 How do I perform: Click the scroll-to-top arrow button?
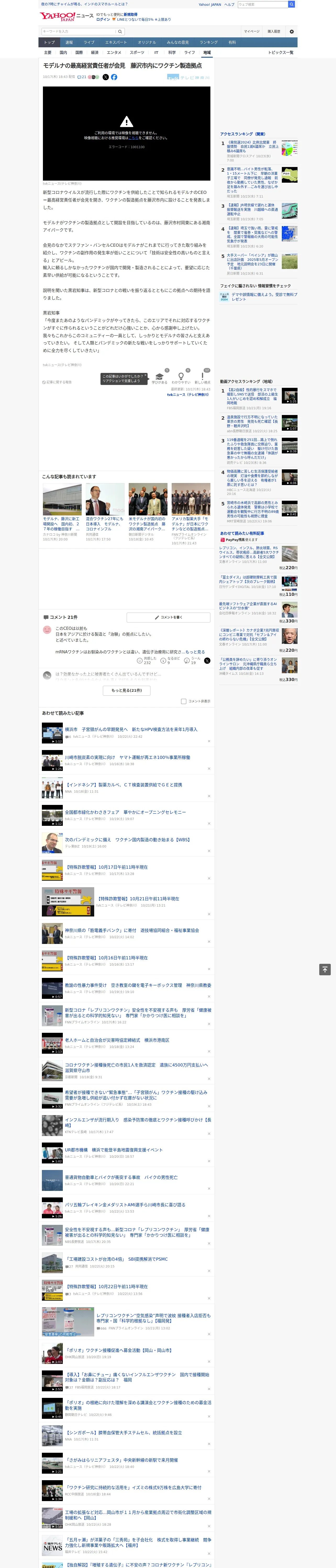[x=325, y=970]
